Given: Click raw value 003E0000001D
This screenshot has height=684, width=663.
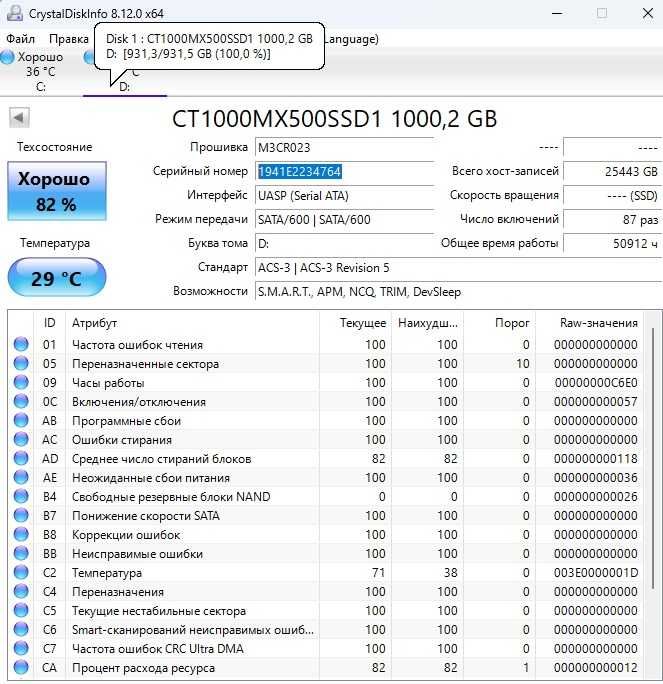Looking at the screenshot, I should pyautogui.click(x=596, y=573).
